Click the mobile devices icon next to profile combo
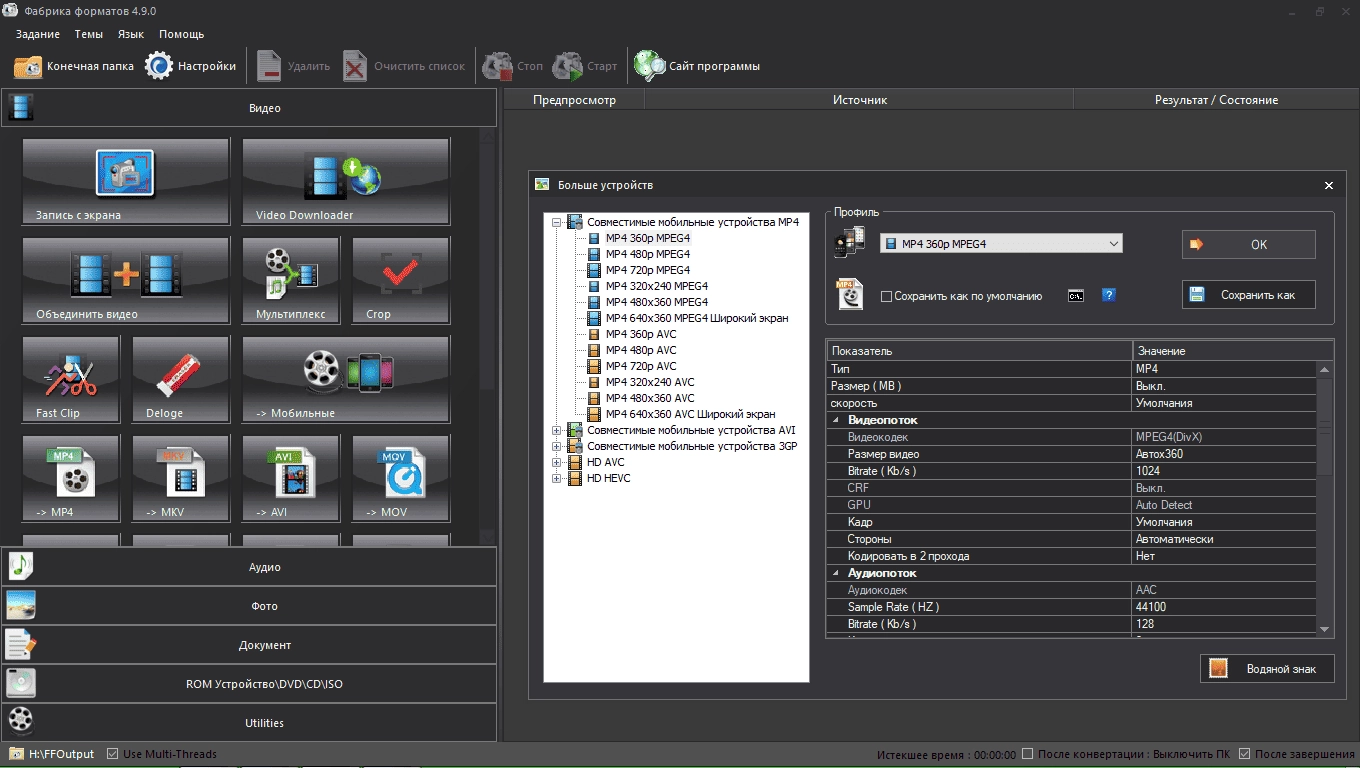Image resolution: width=1360 pixels, height=768 pixels. point(851,243)
